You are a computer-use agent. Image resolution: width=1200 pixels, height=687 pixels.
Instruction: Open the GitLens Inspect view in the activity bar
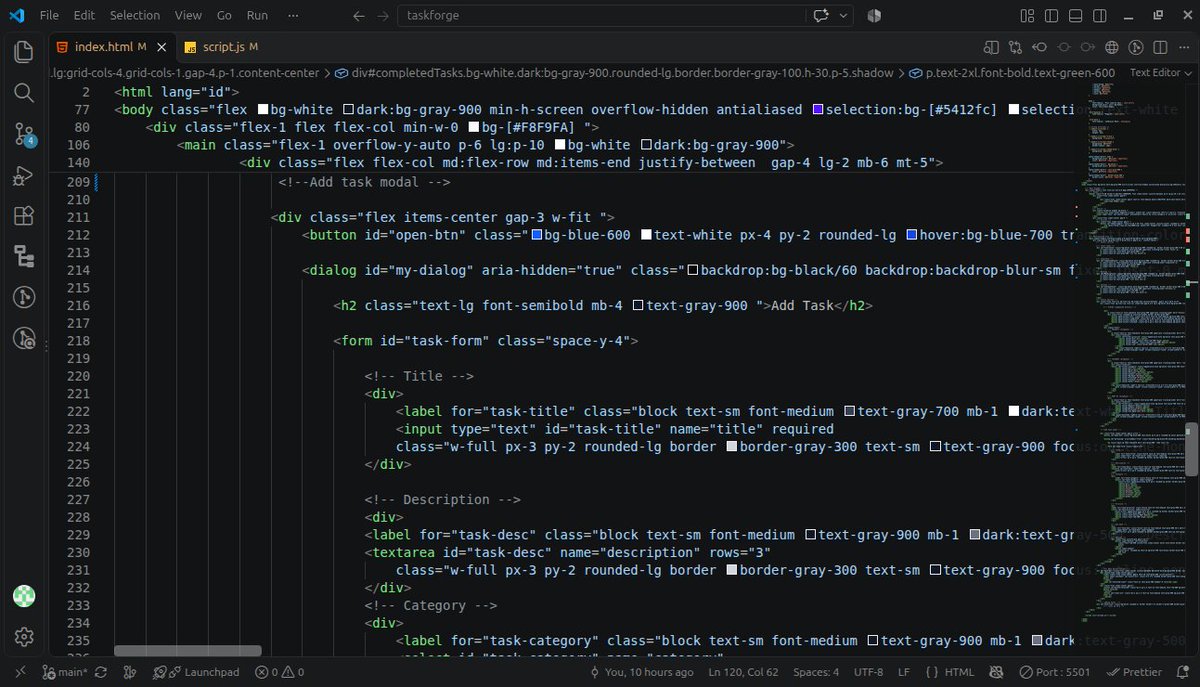[24, 339]
